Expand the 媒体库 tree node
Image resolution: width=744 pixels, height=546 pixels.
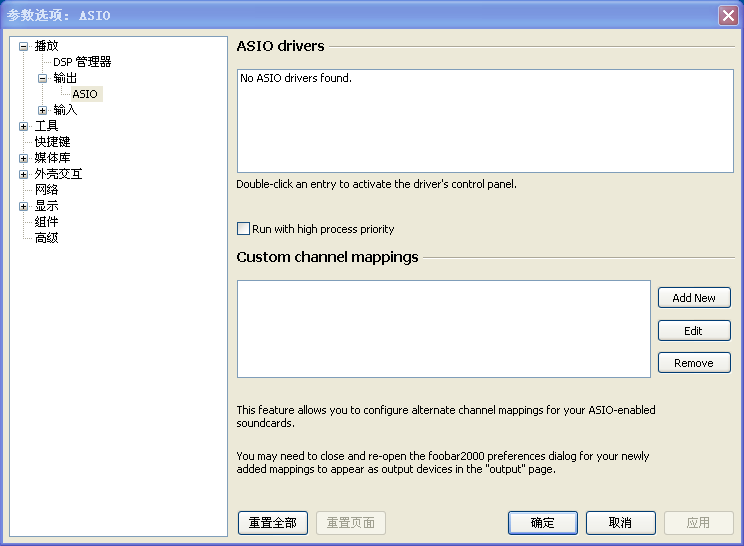click(24, 158)
